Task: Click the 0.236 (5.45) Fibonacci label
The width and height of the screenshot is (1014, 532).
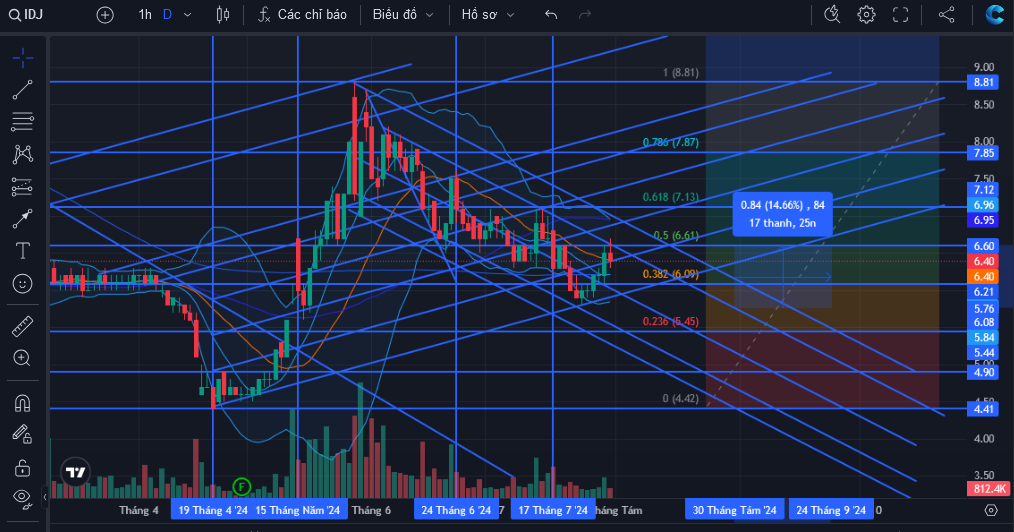Action: [x=671, y=321]
